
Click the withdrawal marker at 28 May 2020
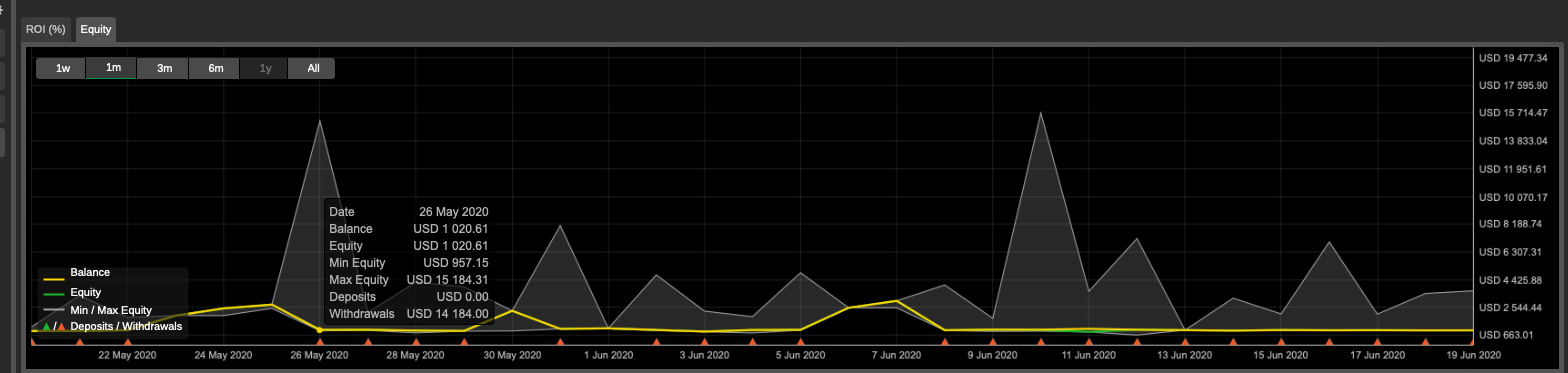[x=416, y=342]
